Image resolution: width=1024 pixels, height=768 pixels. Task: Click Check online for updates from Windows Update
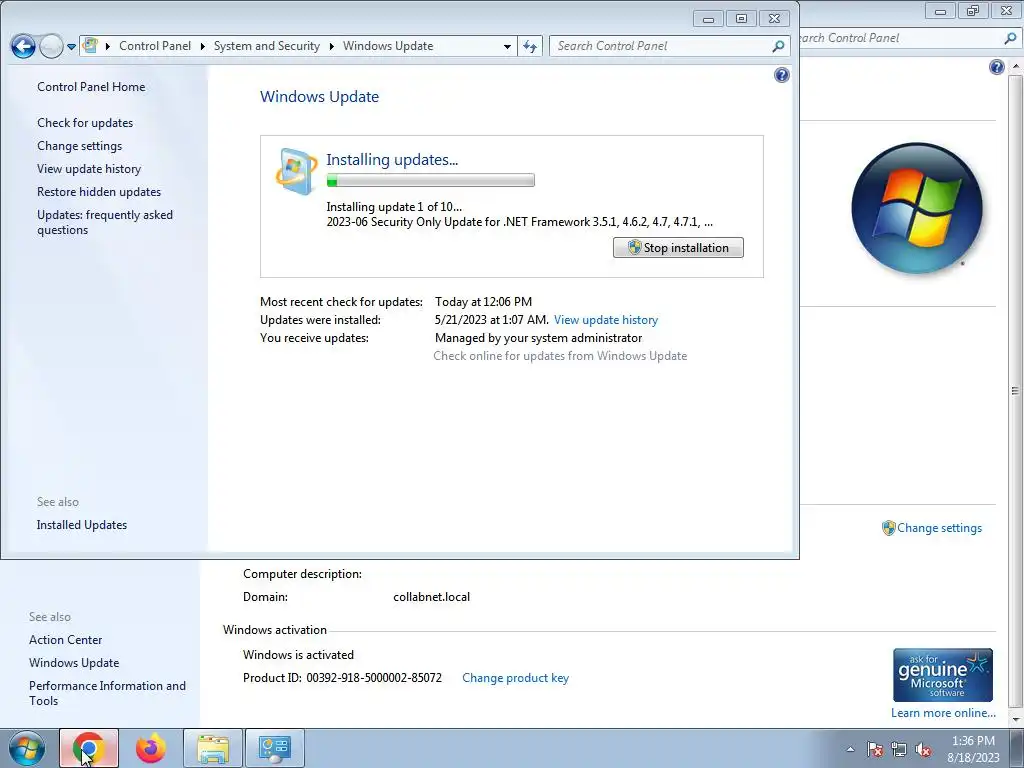tap(560, 356)
